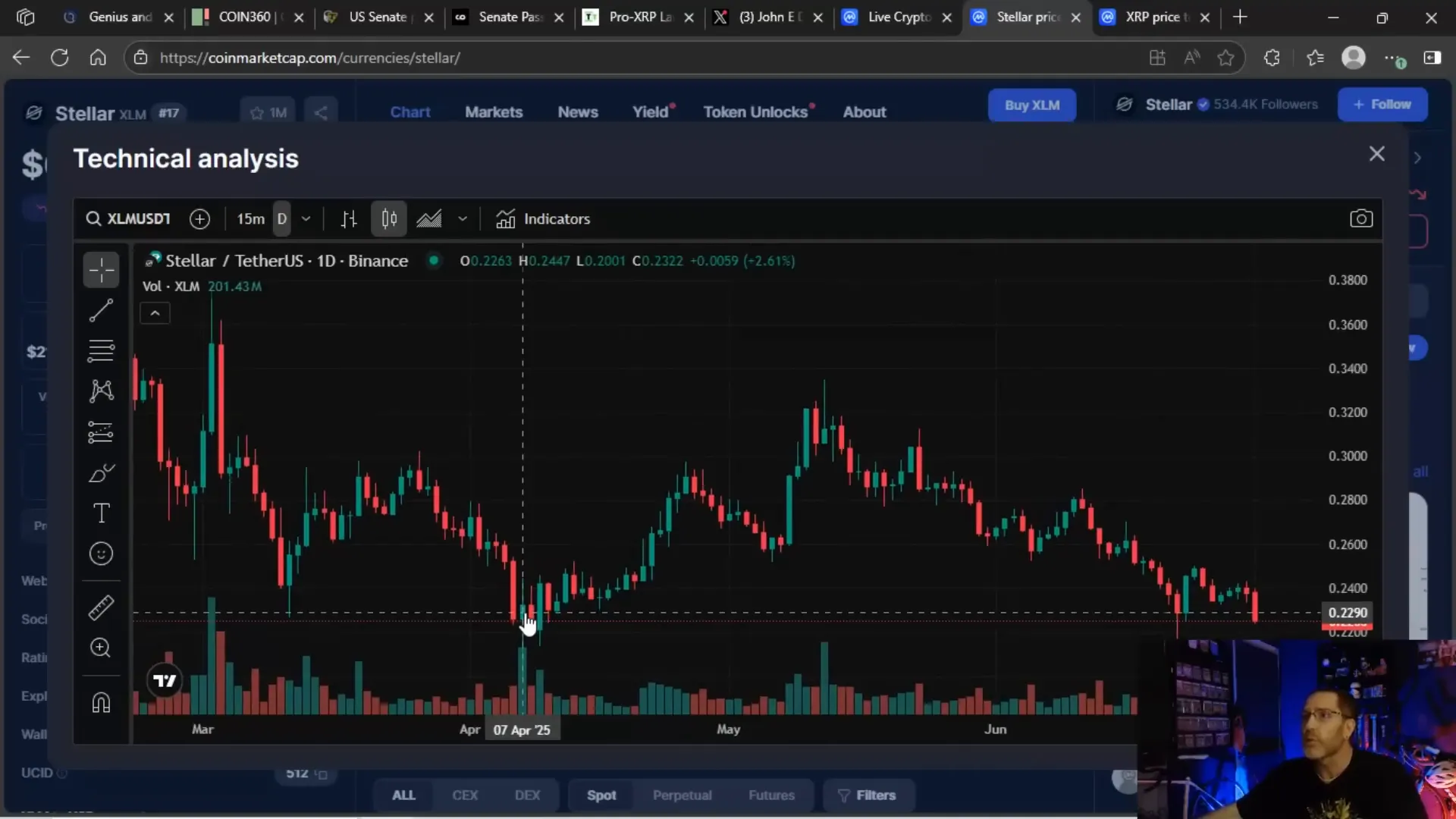Open the forecasting and measurement tools
This screenshot has width=1456, height=819.
click(101, 432)
